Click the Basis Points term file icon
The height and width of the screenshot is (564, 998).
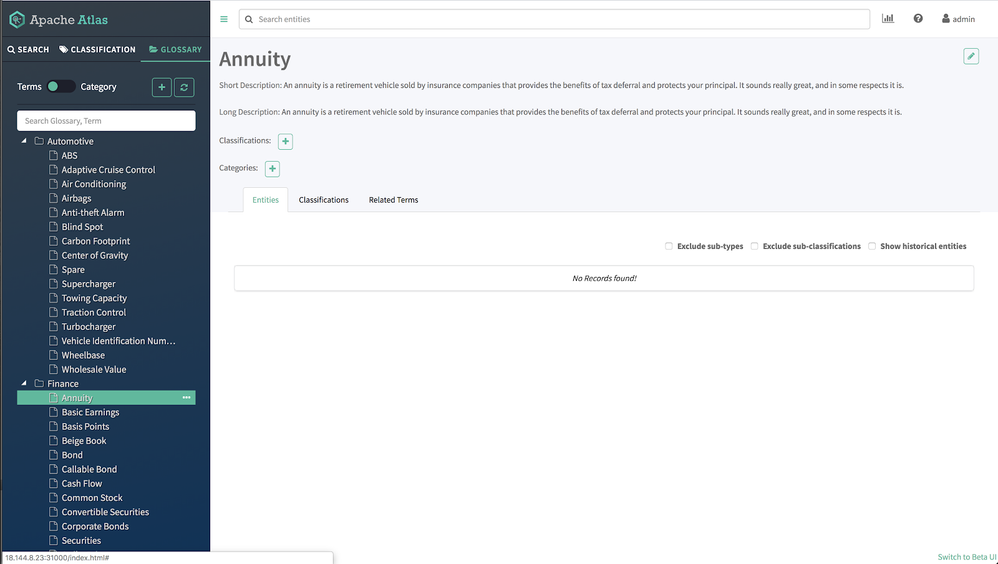click(53, 426)
